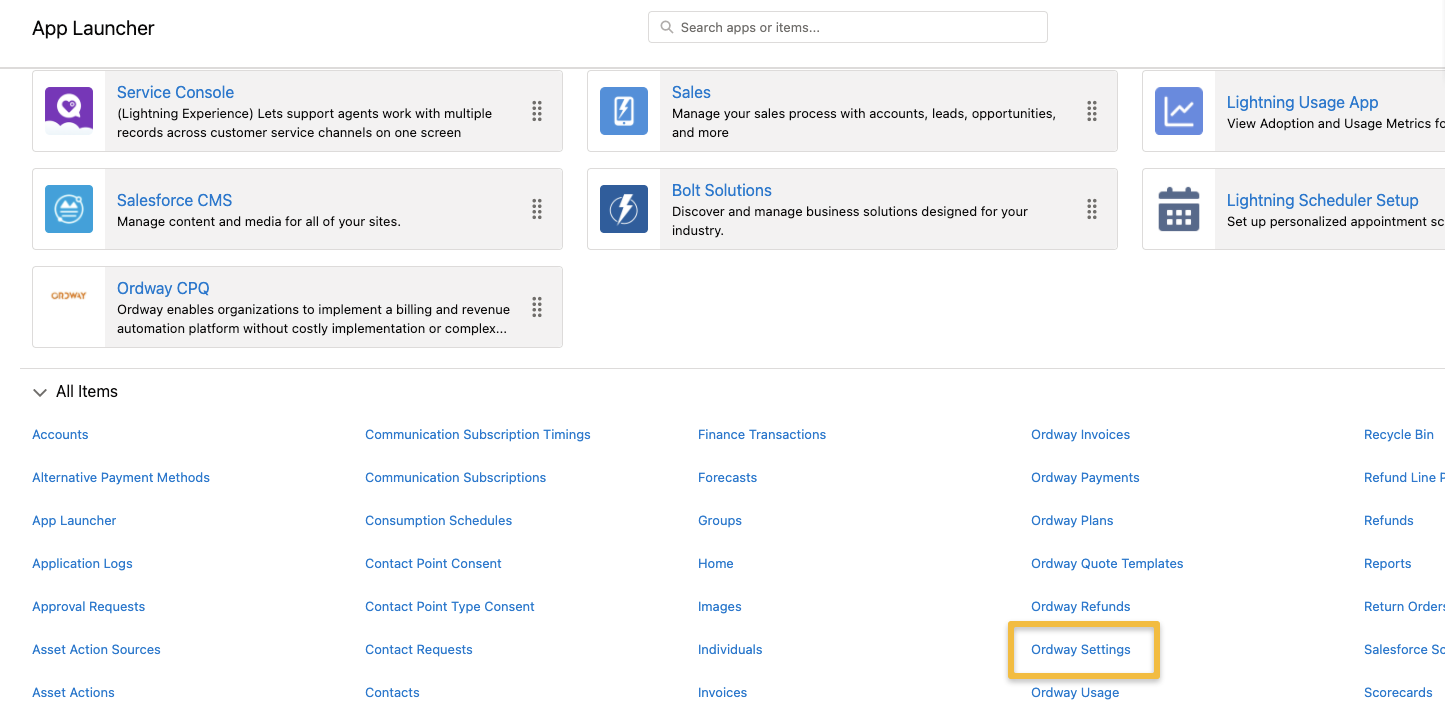Focus the Search apps or items field

pos(848,27)
